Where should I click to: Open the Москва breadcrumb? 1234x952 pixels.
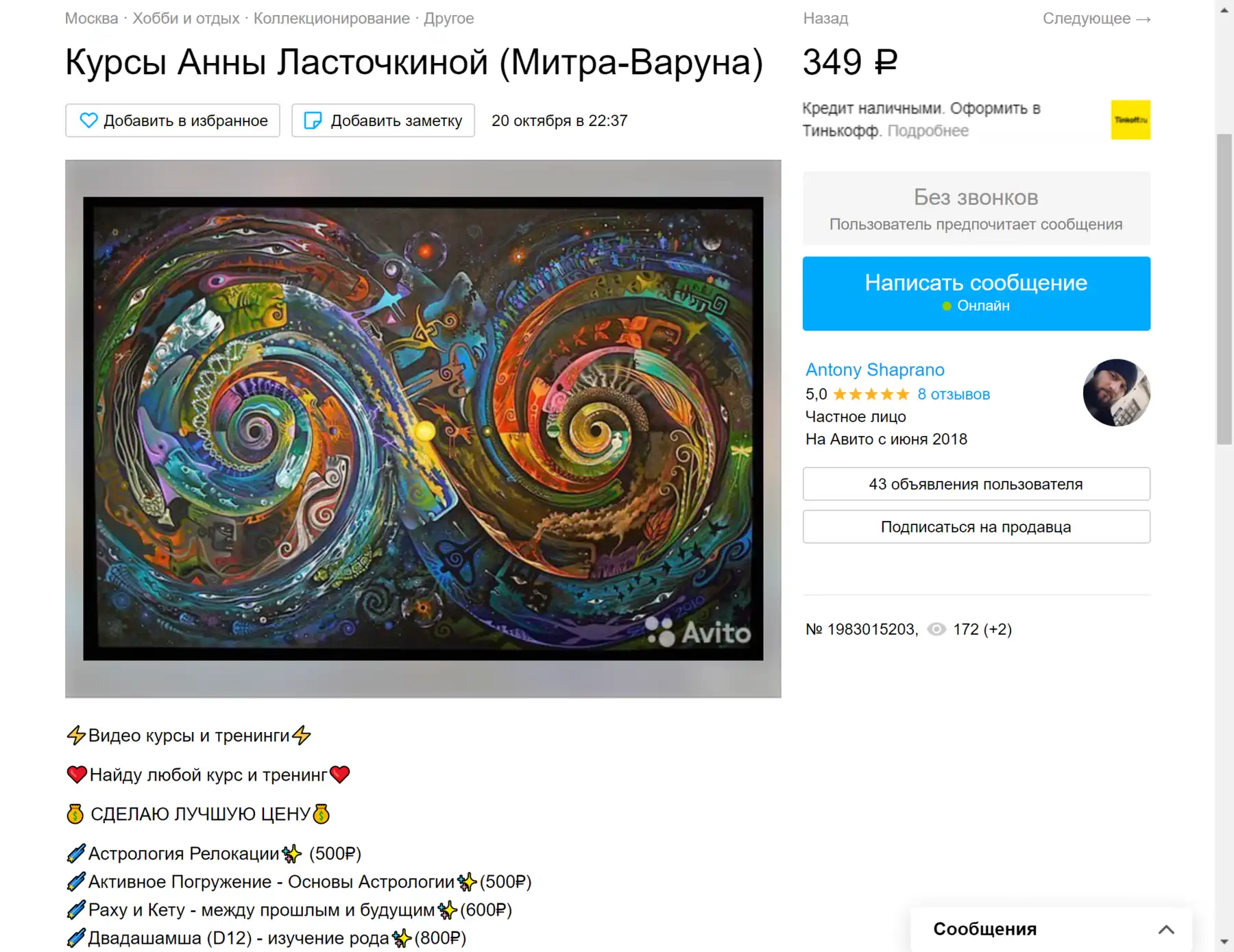point(91,19)
